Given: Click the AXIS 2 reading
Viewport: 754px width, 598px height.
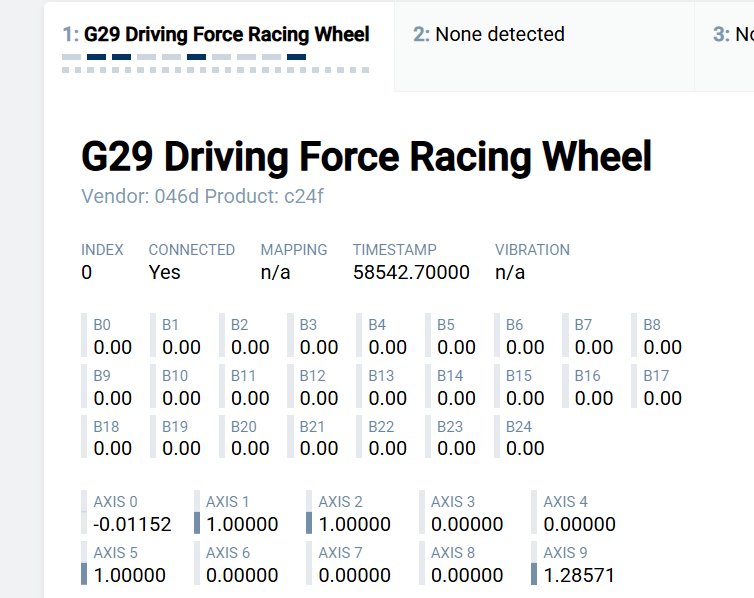Looking at the screenshot, I should click(x=356, y=524).
